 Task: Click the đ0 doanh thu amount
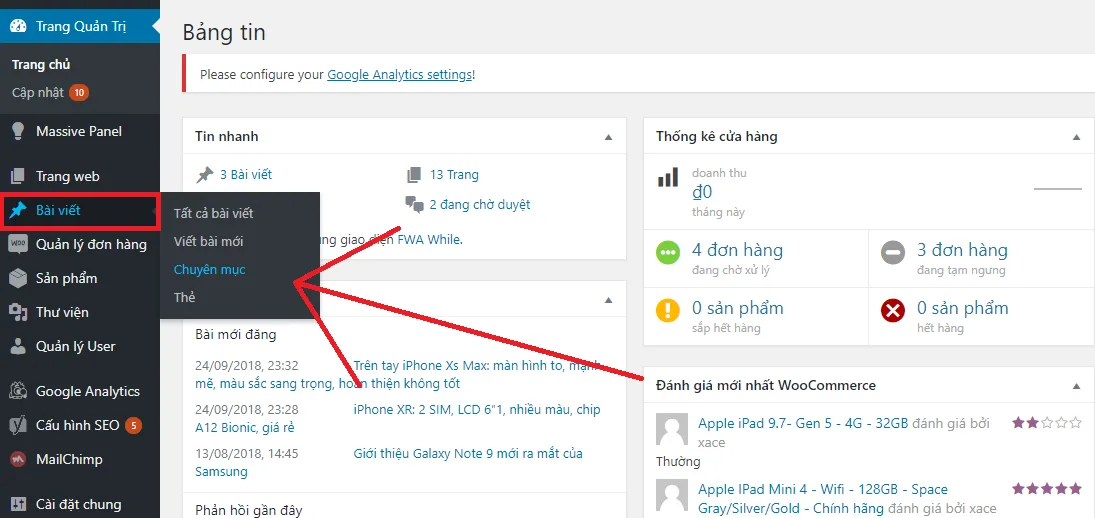(x=702, y=192)
